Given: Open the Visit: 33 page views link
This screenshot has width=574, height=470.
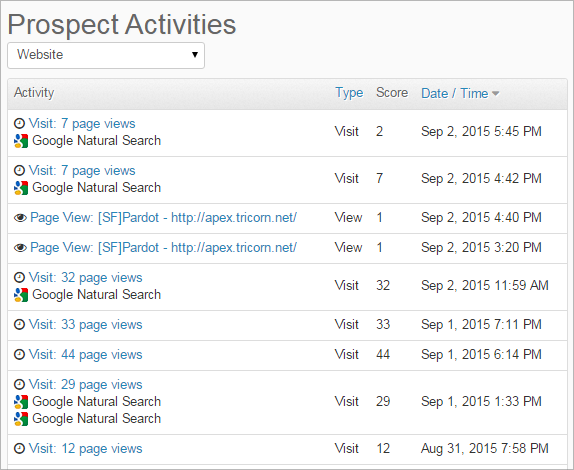Looking at the screenshot, I should 85,324.
